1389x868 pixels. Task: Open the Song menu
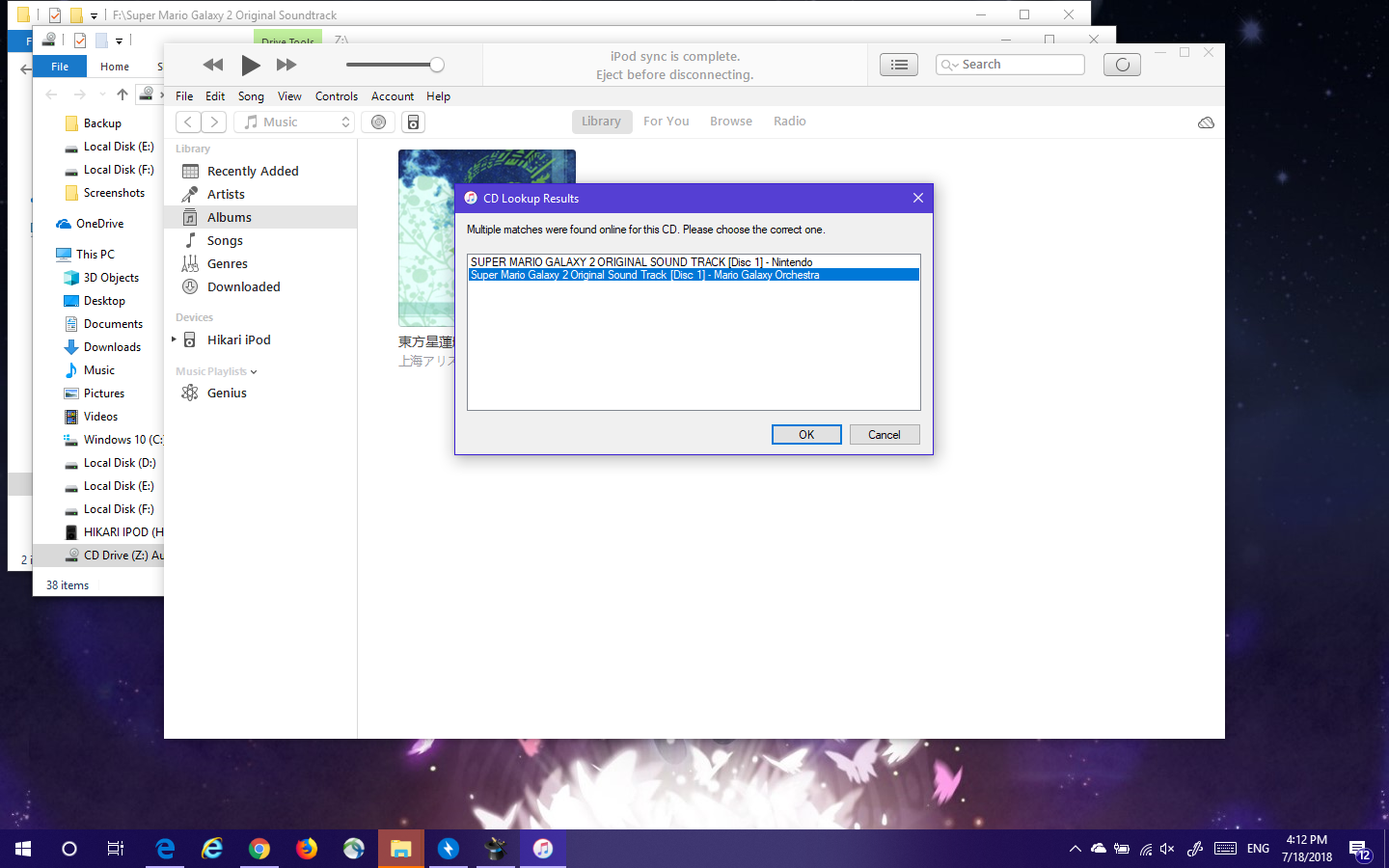click(251, 96)
